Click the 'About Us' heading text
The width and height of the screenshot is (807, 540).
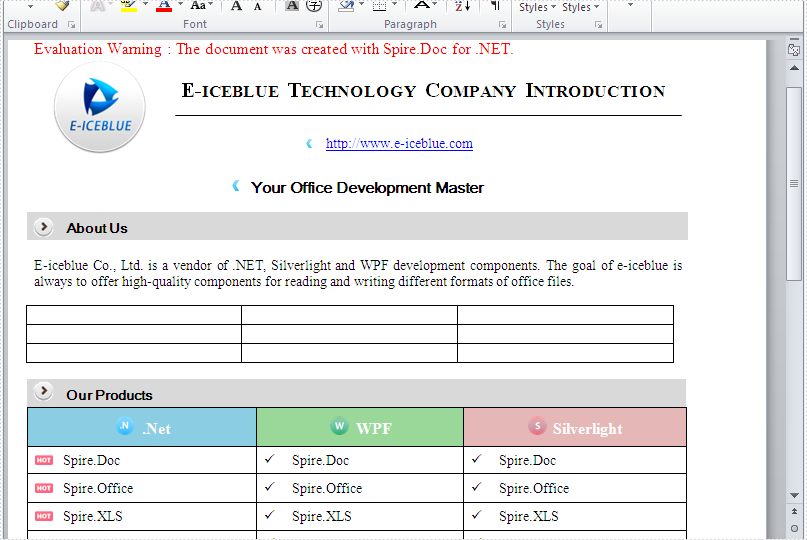[x=97, y=229]
